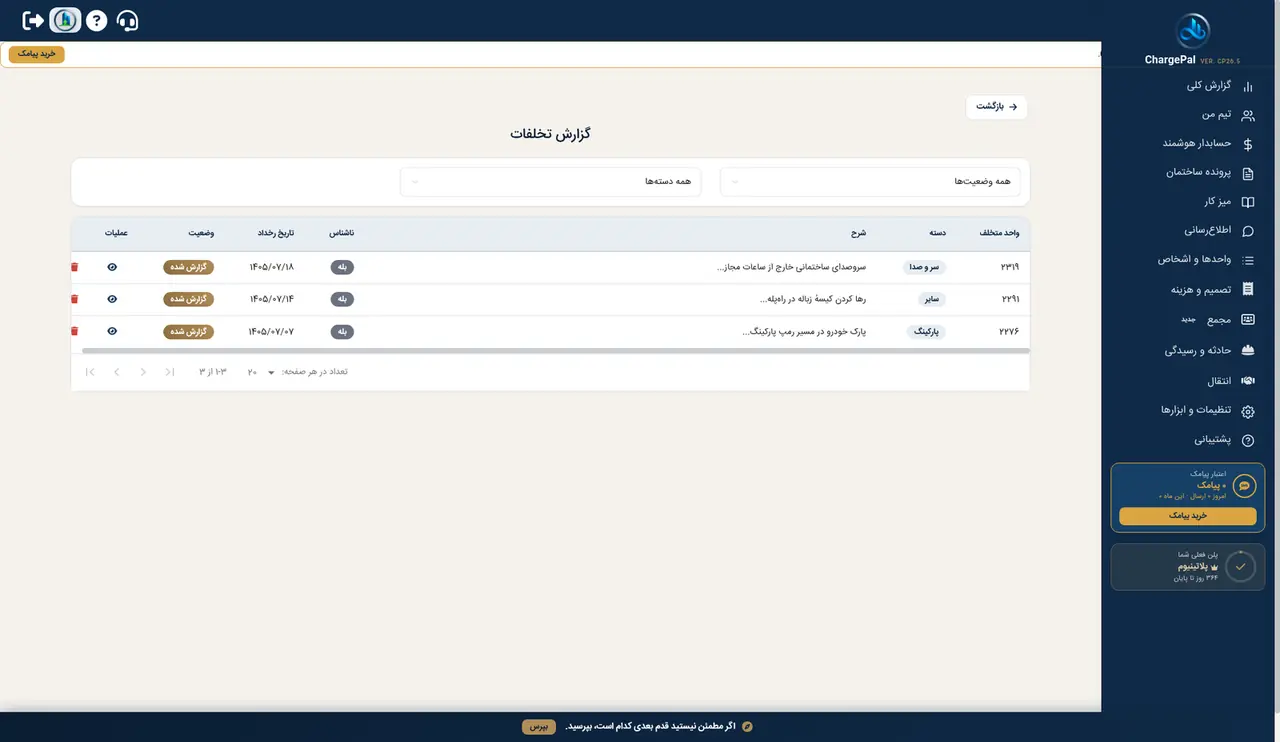
Task: Delete violation row for unit ۲۳۱۹
Action: tap(74, 267)
